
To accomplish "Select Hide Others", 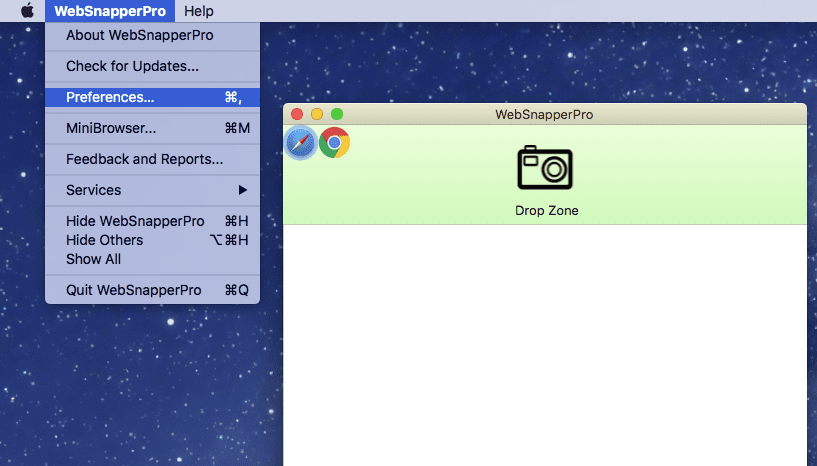I will (x=152, y=240).
